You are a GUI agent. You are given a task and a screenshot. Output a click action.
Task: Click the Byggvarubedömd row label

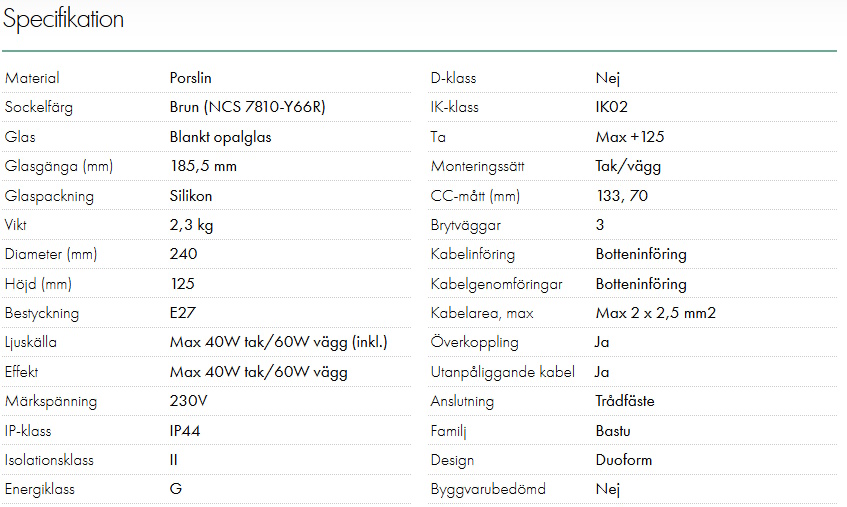488,489
